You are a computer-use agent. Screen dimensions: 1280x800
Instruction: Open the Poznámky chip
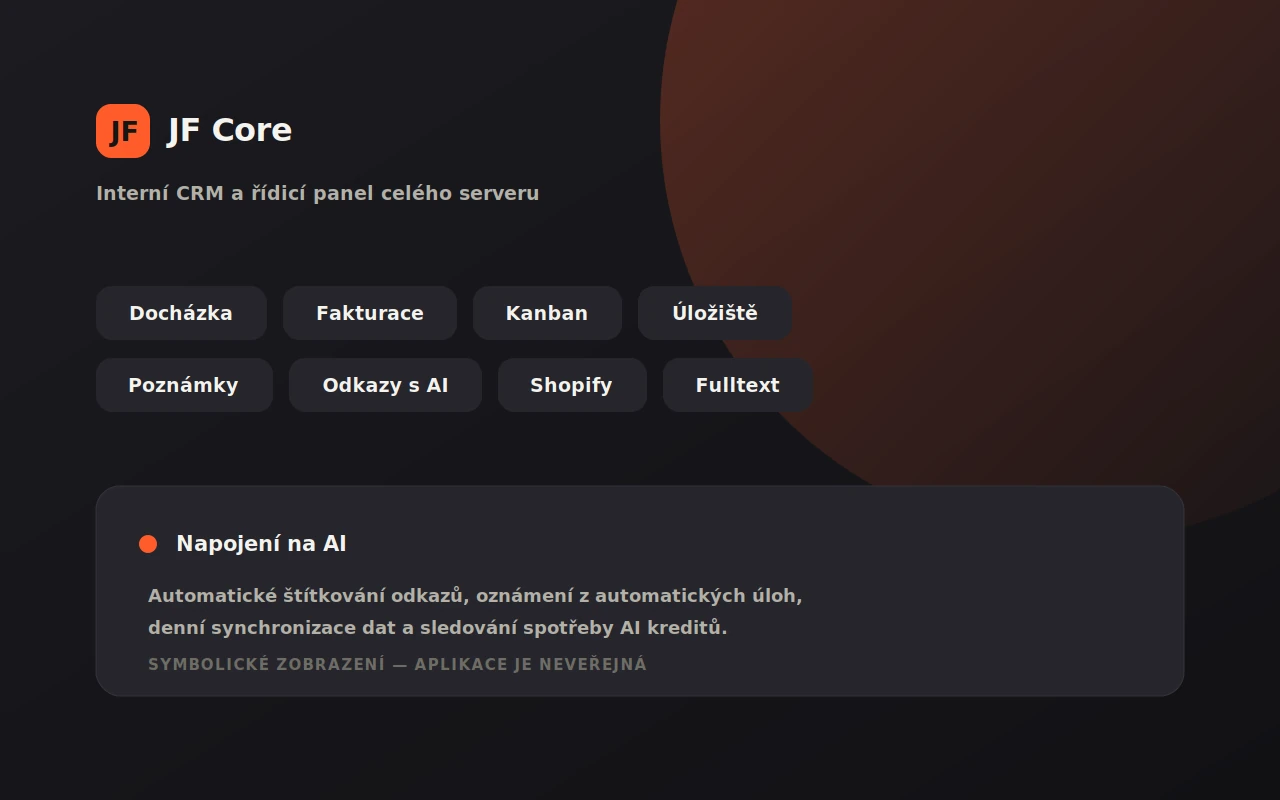point(184,385)
